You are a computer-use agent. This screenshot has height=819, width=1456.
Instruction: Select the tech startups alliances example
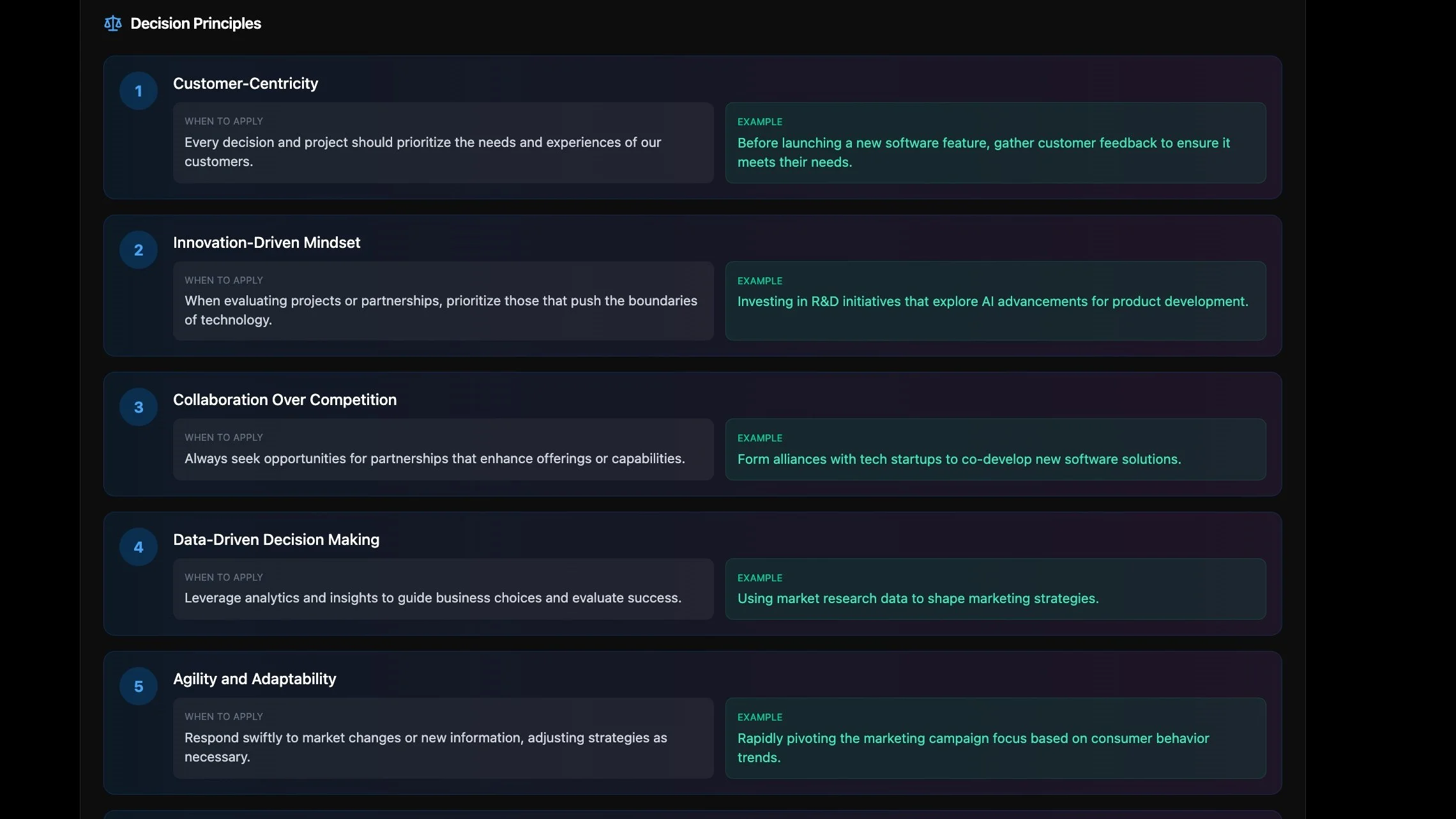coord(995,450)
